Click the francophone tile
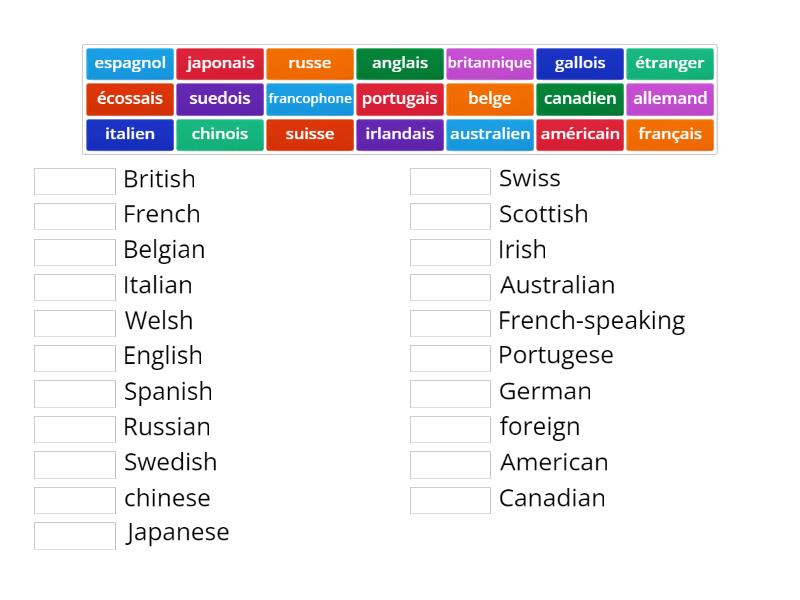800x600 pixels. [x=310, y=98]
